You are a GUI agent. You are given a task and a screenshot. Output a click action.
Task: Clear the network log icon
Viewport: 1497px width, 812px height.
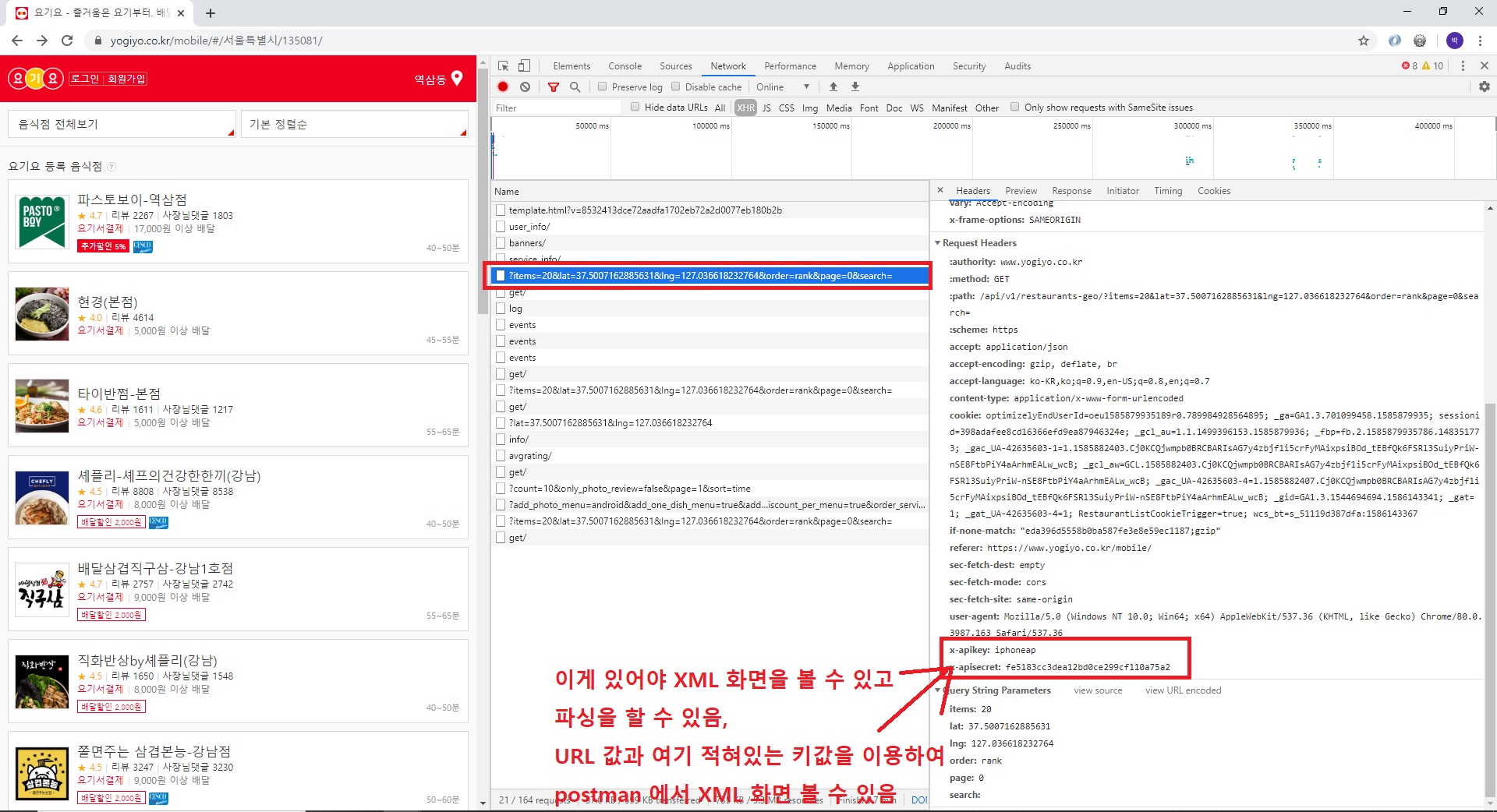526,86
